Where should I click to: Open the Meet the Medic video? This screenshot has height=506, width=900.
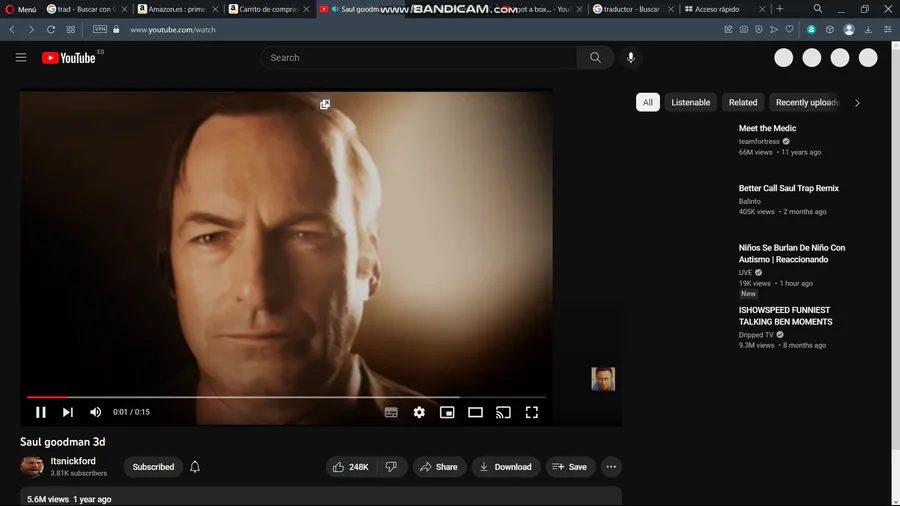767,128
